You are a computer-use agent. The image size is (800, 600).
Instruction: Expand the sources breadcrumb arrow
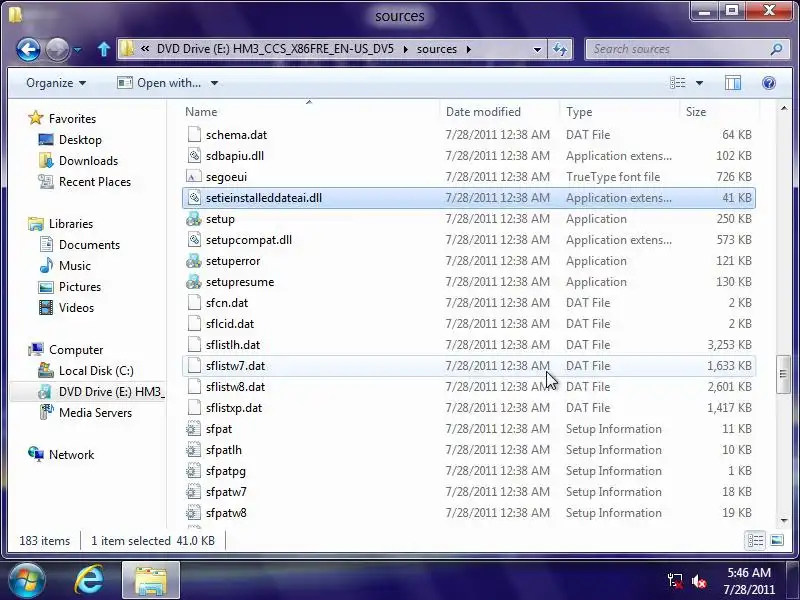[468, 49]
